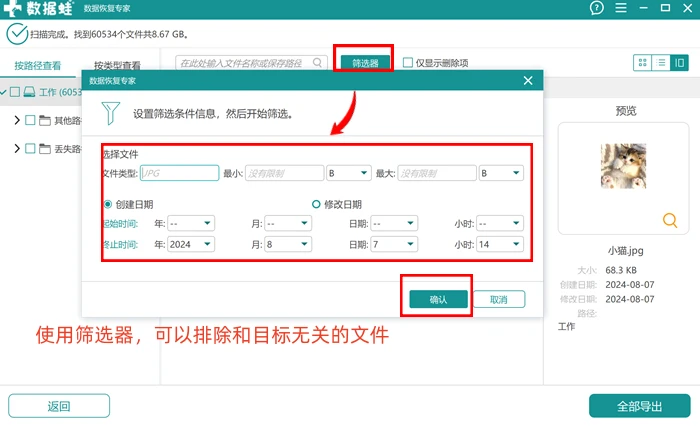Enable 仅显示删除项 checkbox
The image size is (700, 426).
pos(408,63)
